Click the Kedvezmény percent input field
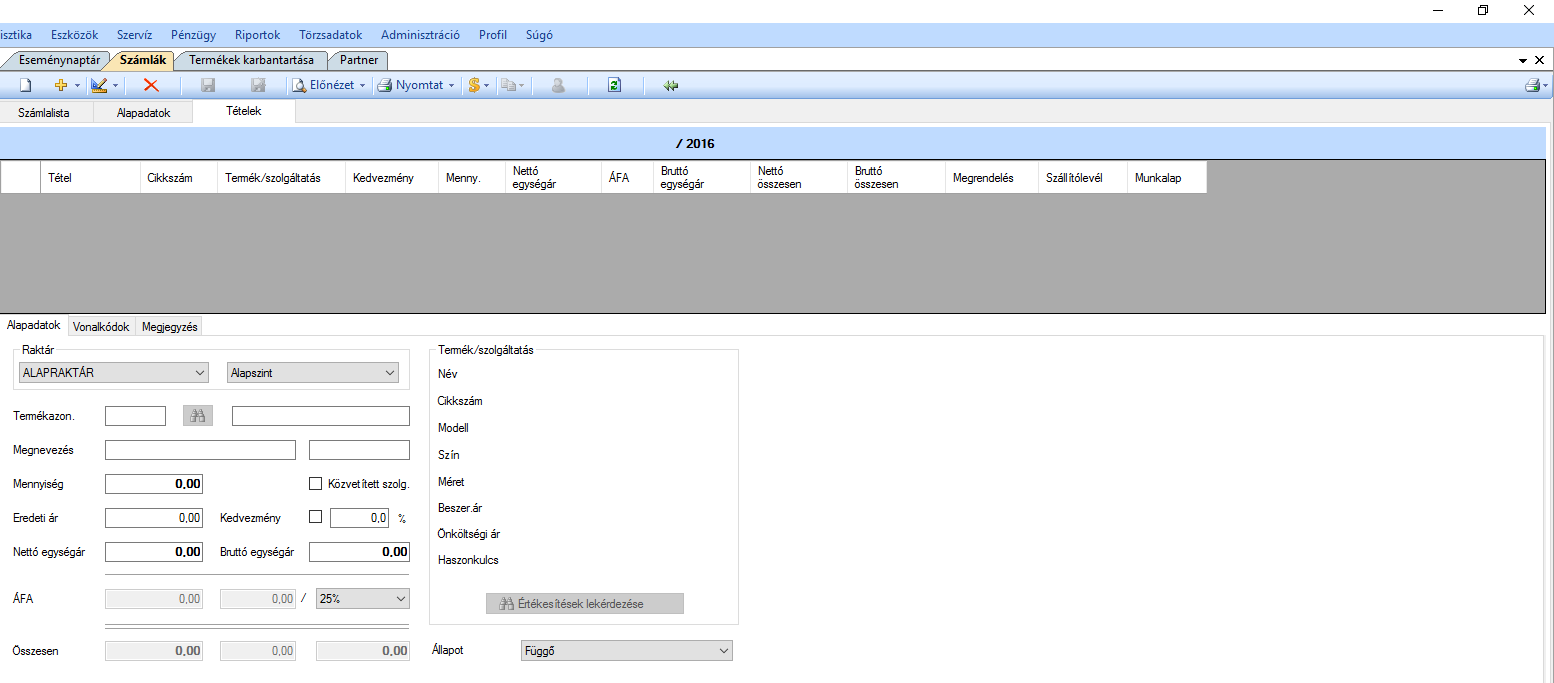The height and width of the screenshot is (683, 1554). tap(360, 518)
